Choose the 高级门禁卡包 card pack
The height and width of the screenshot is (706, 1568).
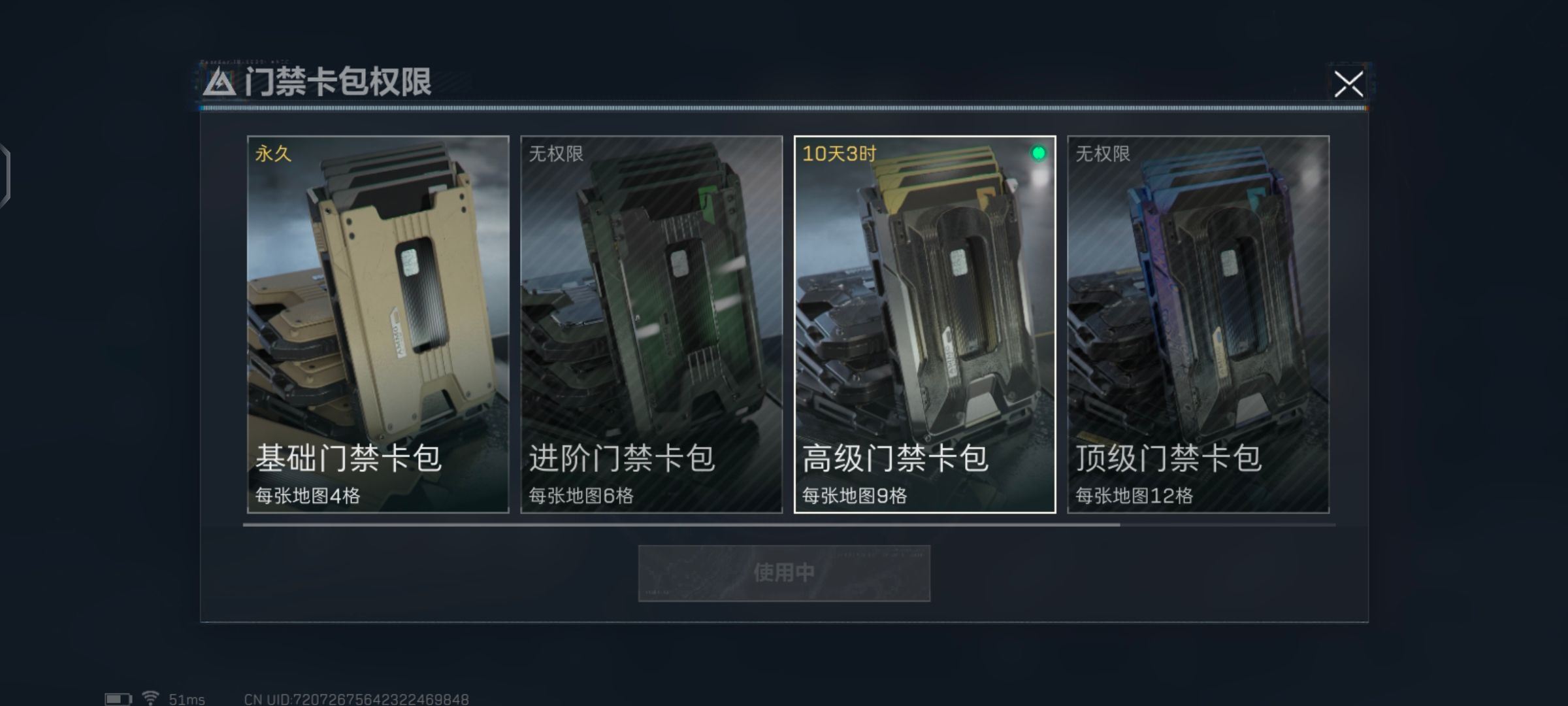tap(924, 324)
